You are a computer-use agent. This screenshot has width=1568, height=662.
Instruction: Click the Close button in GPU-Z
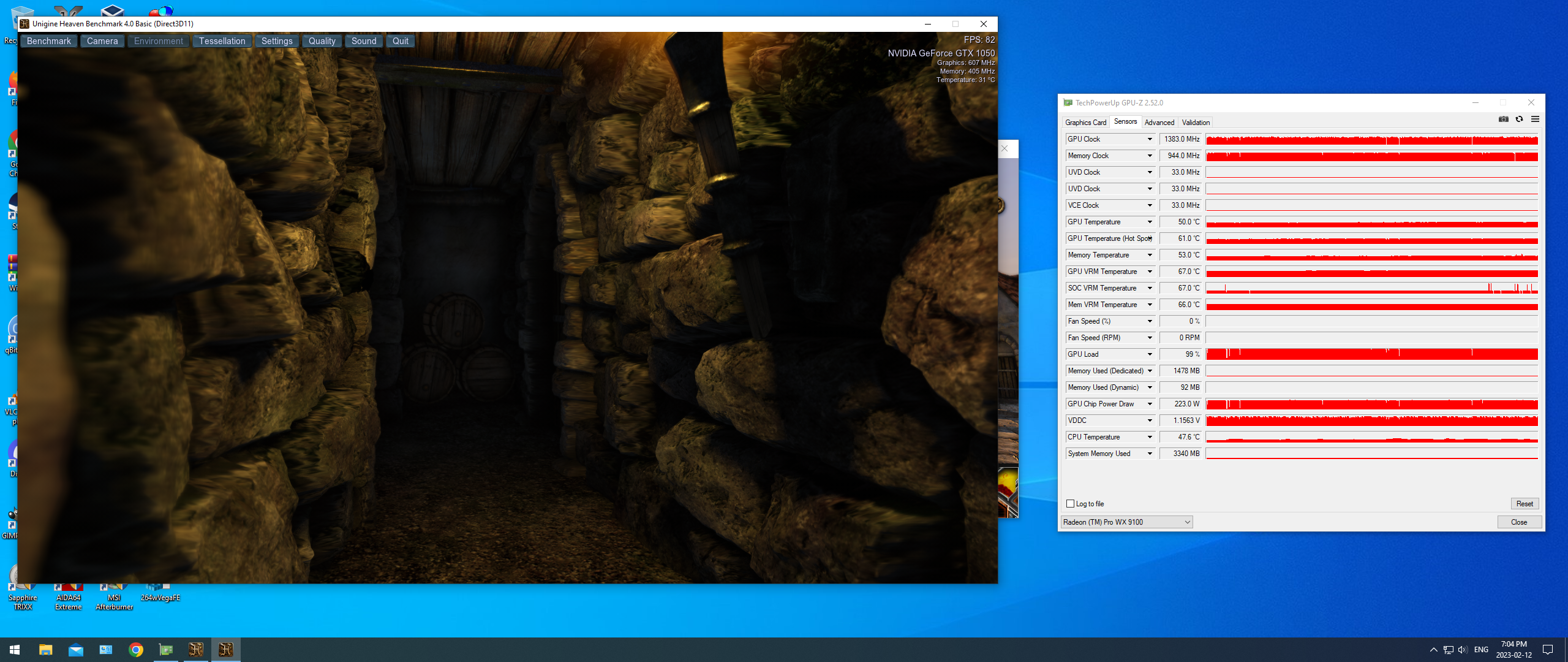1519,522
